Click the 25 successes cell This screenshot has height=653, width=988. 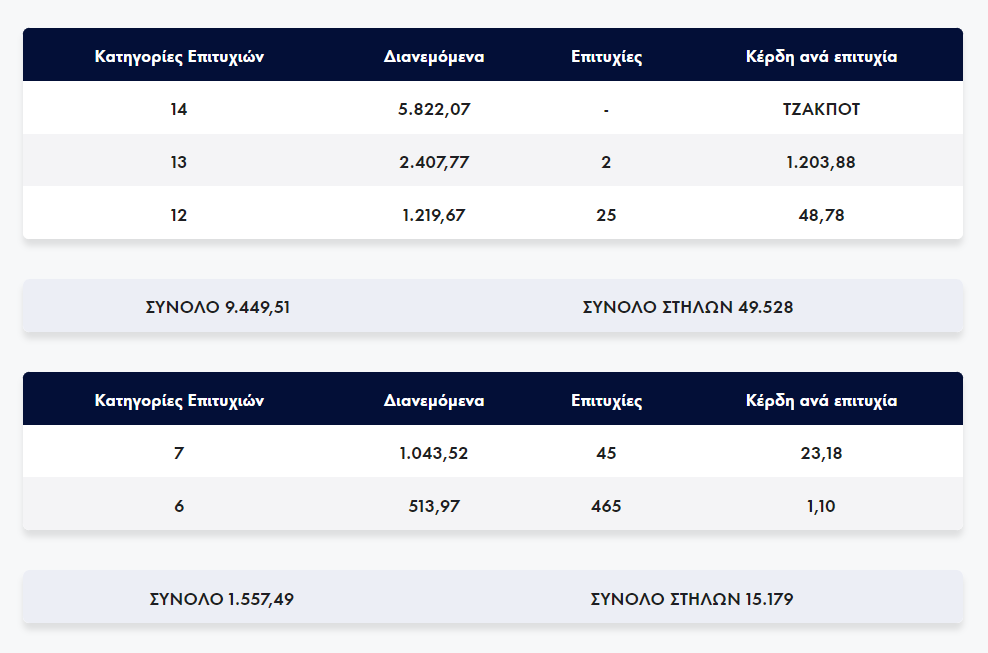pos(606,214)
